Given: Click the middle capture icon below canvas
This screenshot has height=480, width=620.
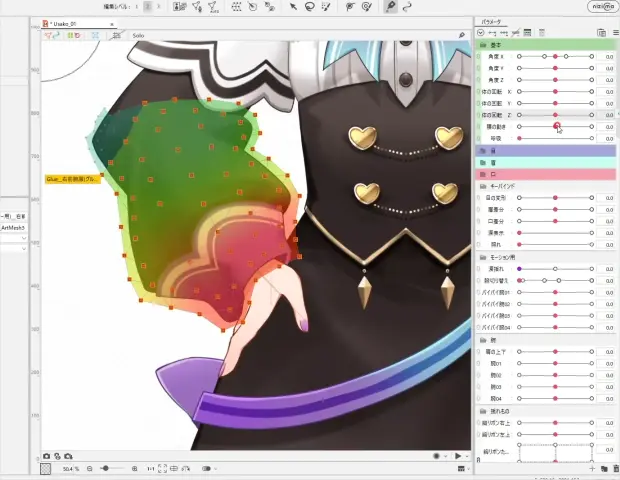Looking at the screenshot, I should point(57,456).
